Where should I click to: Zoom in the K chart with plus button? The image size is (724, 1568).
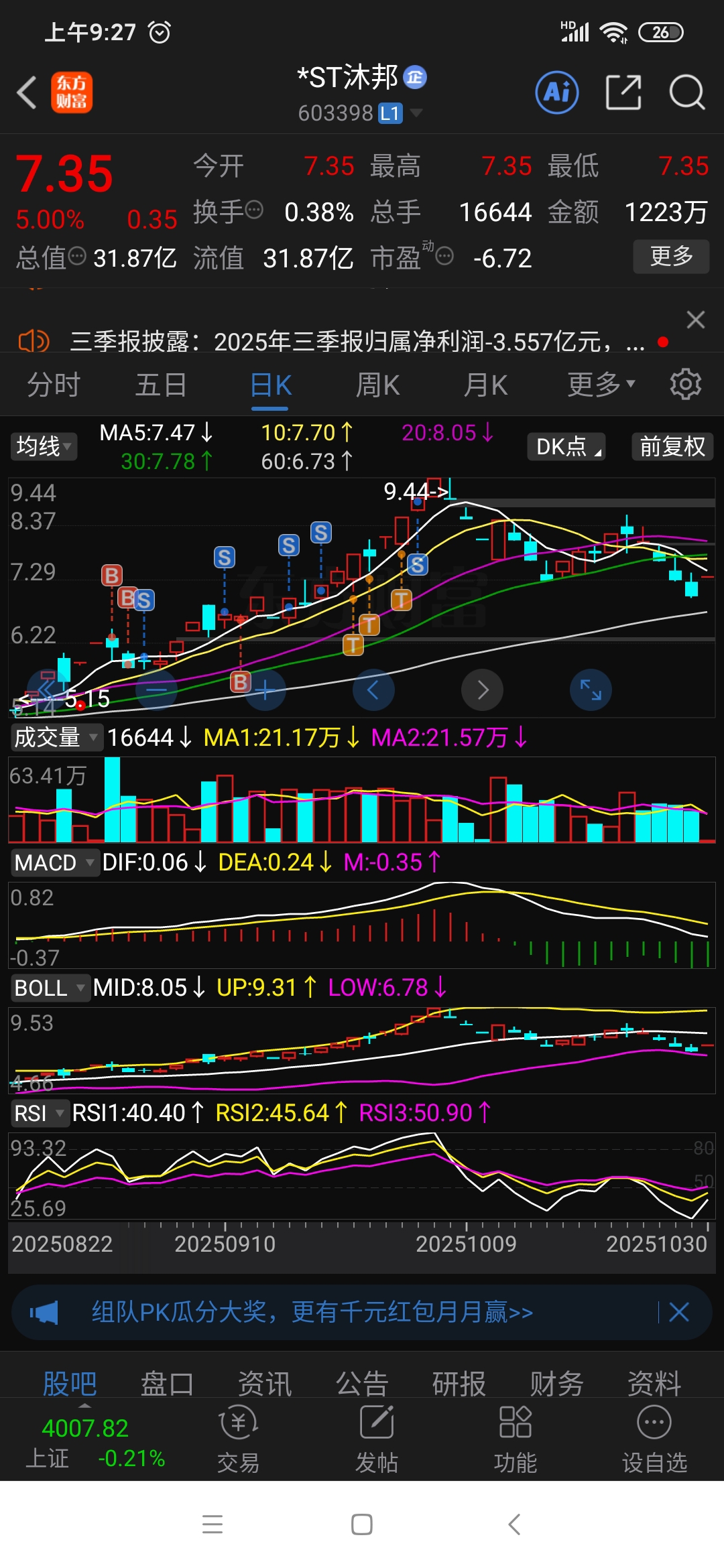tap(265, 690)
